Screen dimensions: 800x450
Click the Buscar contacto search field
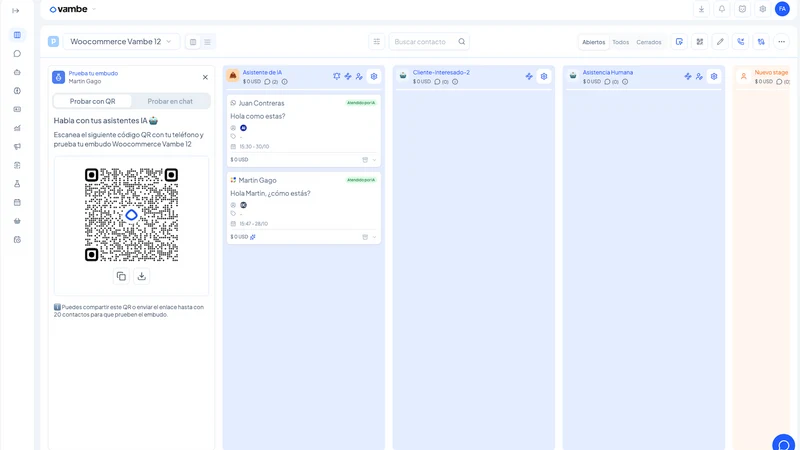[x=429, y=42]
